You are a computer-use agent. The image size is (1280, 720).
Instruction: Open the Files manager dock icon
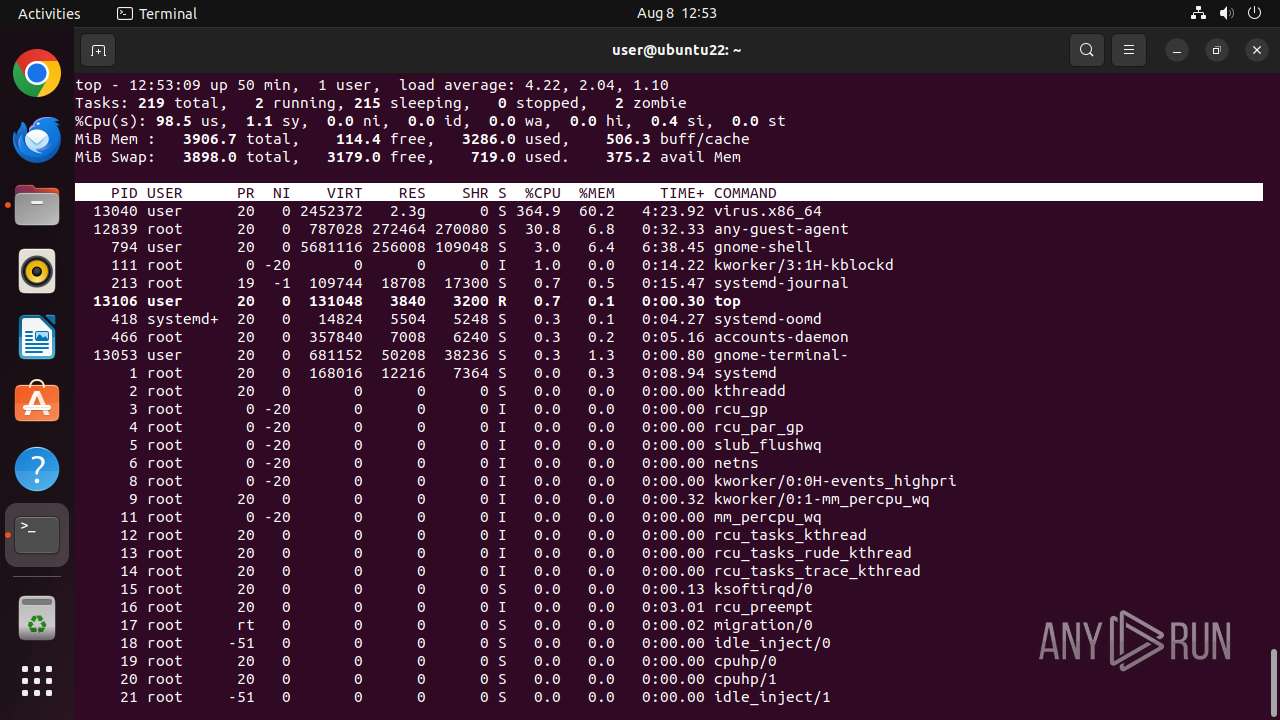(x=37, y=205)
